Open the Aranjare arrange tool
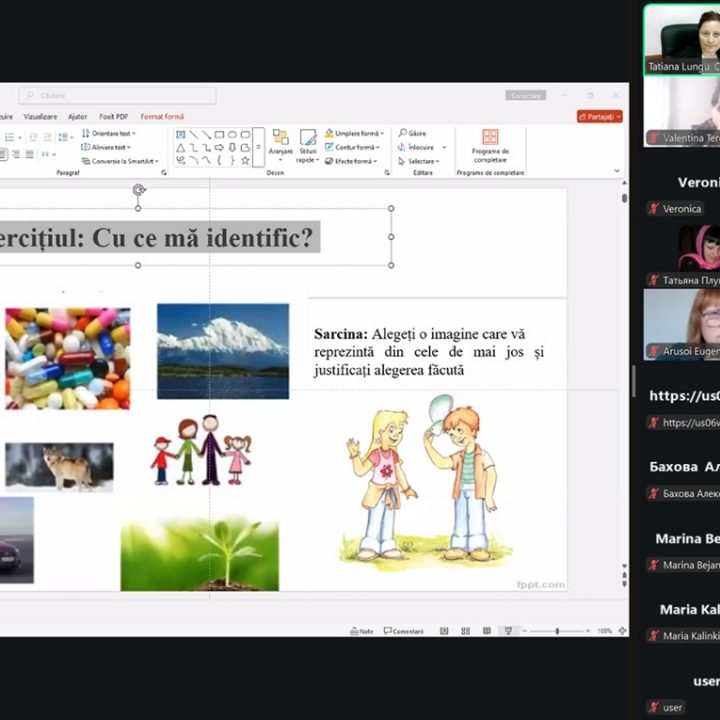This screenshot has width=720, height=720. [x=280, y=145]
